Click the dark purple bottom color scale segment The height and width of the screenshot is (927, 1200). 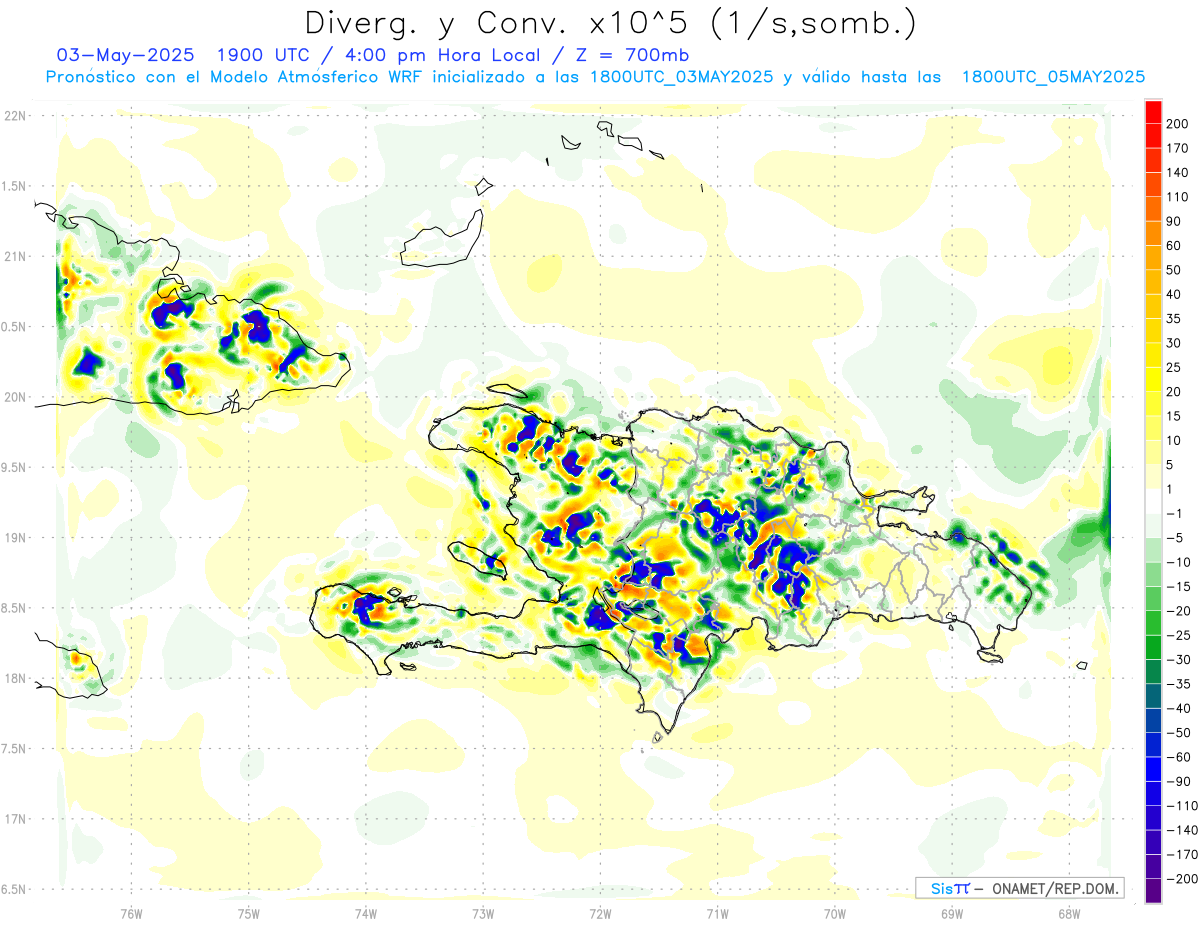[1153, 891]
